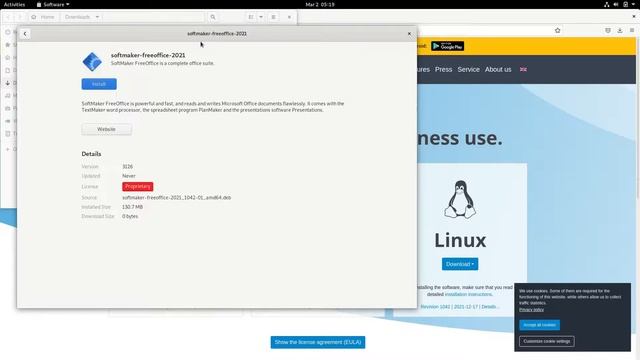Switch language via UK flag icon

tap(523, 70)
